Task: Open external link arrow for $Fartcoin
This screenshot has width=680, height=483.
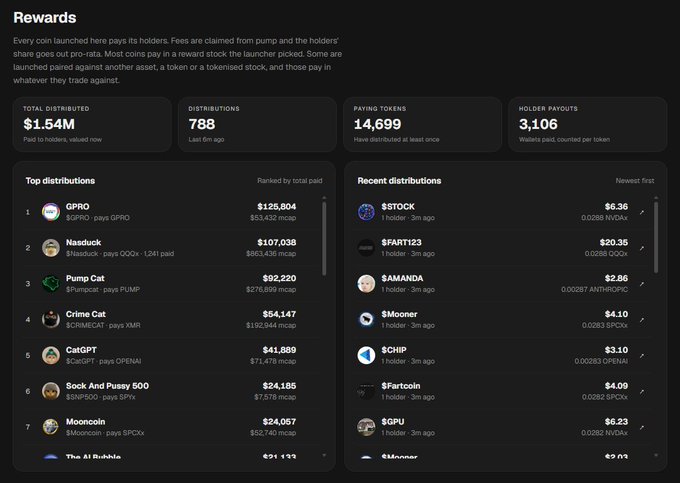Action: 642,392
